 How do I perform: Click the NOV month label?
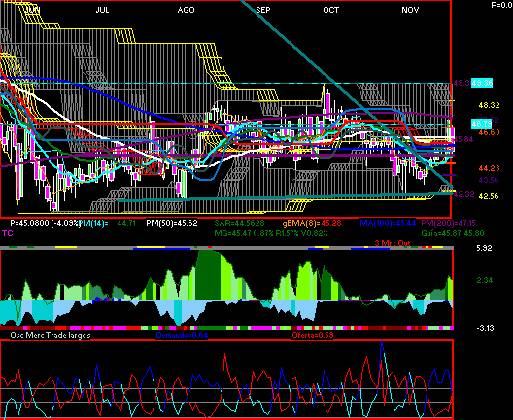tap(410, 10)
